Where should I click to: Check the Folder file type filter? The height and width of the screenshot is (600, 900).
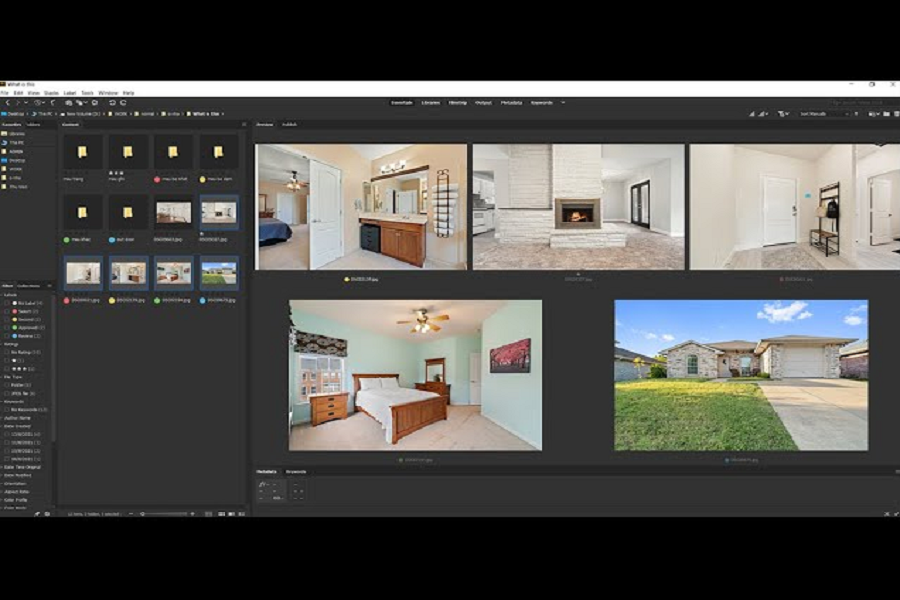click(x=7, y=385)
